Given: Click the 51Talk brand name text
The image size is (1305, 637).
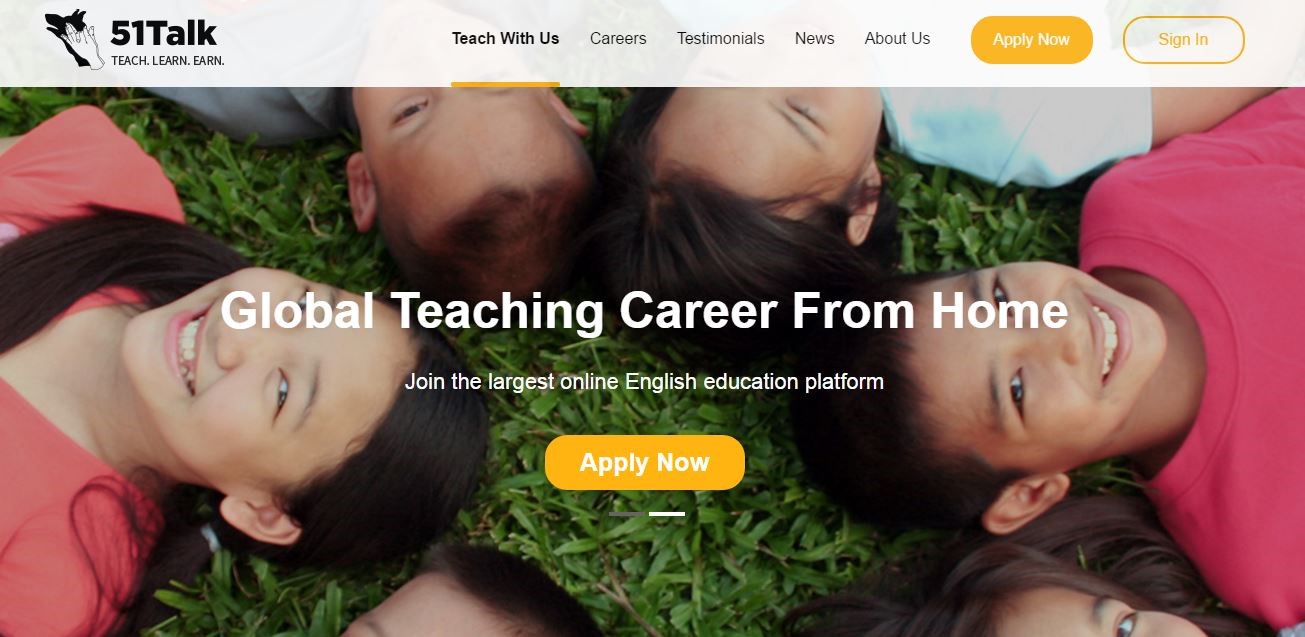Looking at the screenshot, I should click(164, 33).
